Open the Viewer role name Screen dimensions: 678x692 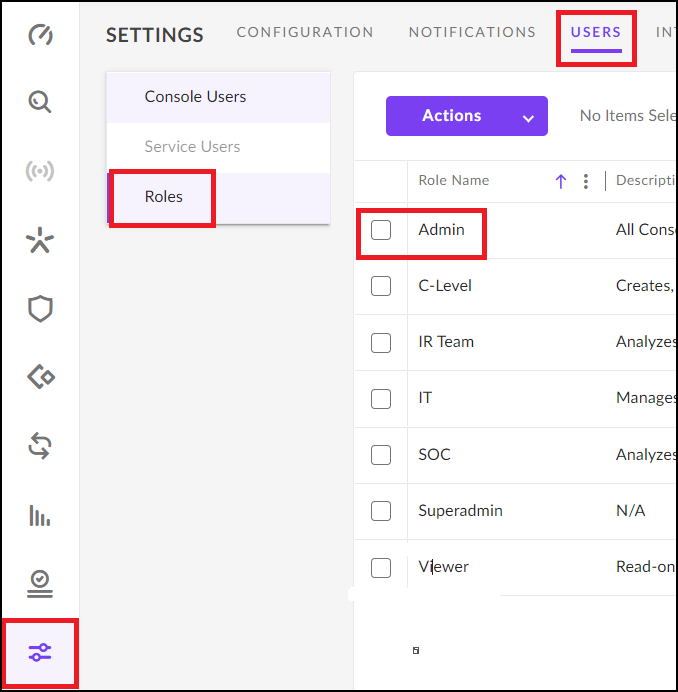coord(443,567)
